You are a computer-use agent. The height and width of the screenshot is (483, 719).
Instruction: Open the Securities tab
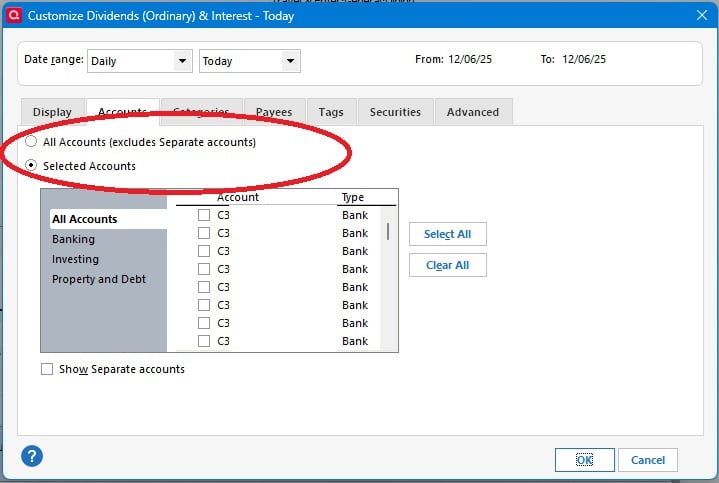click(395, 112)
